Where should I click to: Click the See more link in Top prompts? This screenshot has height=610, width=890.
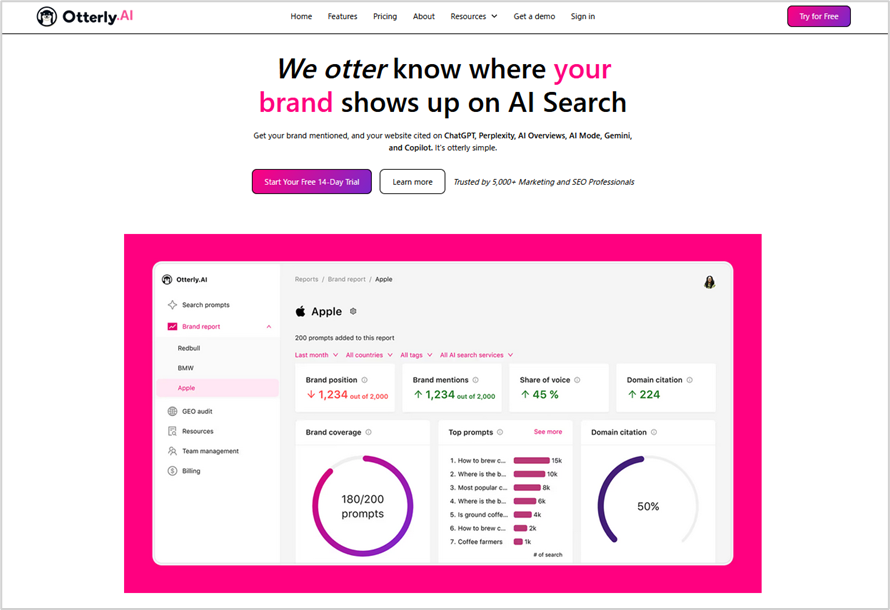coord(548,432)
